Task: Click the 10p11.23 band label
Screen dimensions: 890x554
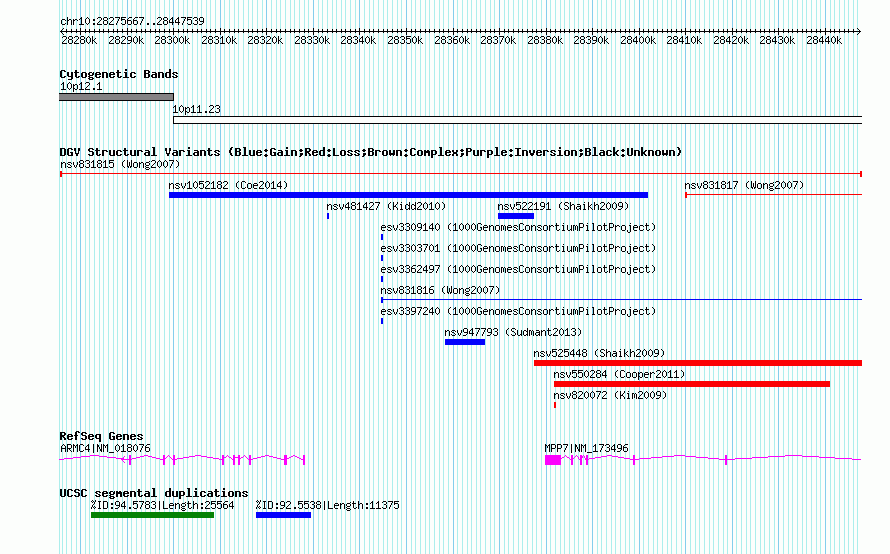Action: (196, 109)
